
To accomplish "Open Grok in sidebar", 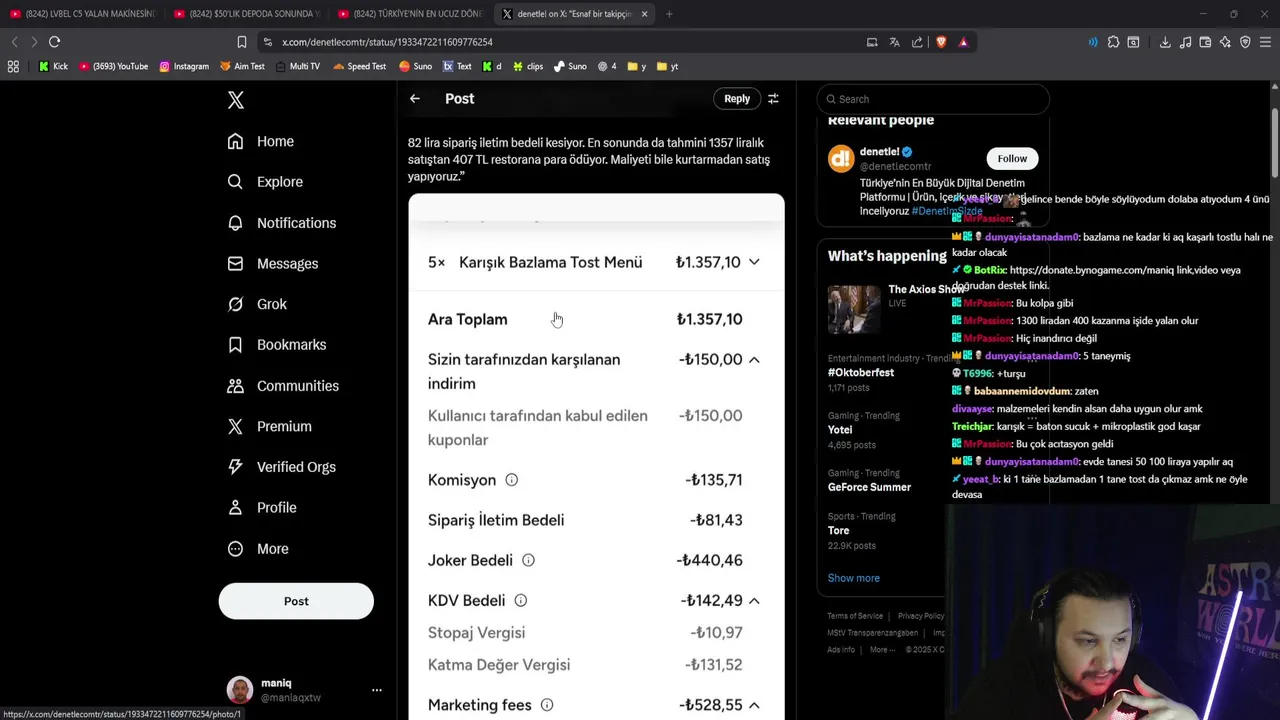I will tap(257, 304).
